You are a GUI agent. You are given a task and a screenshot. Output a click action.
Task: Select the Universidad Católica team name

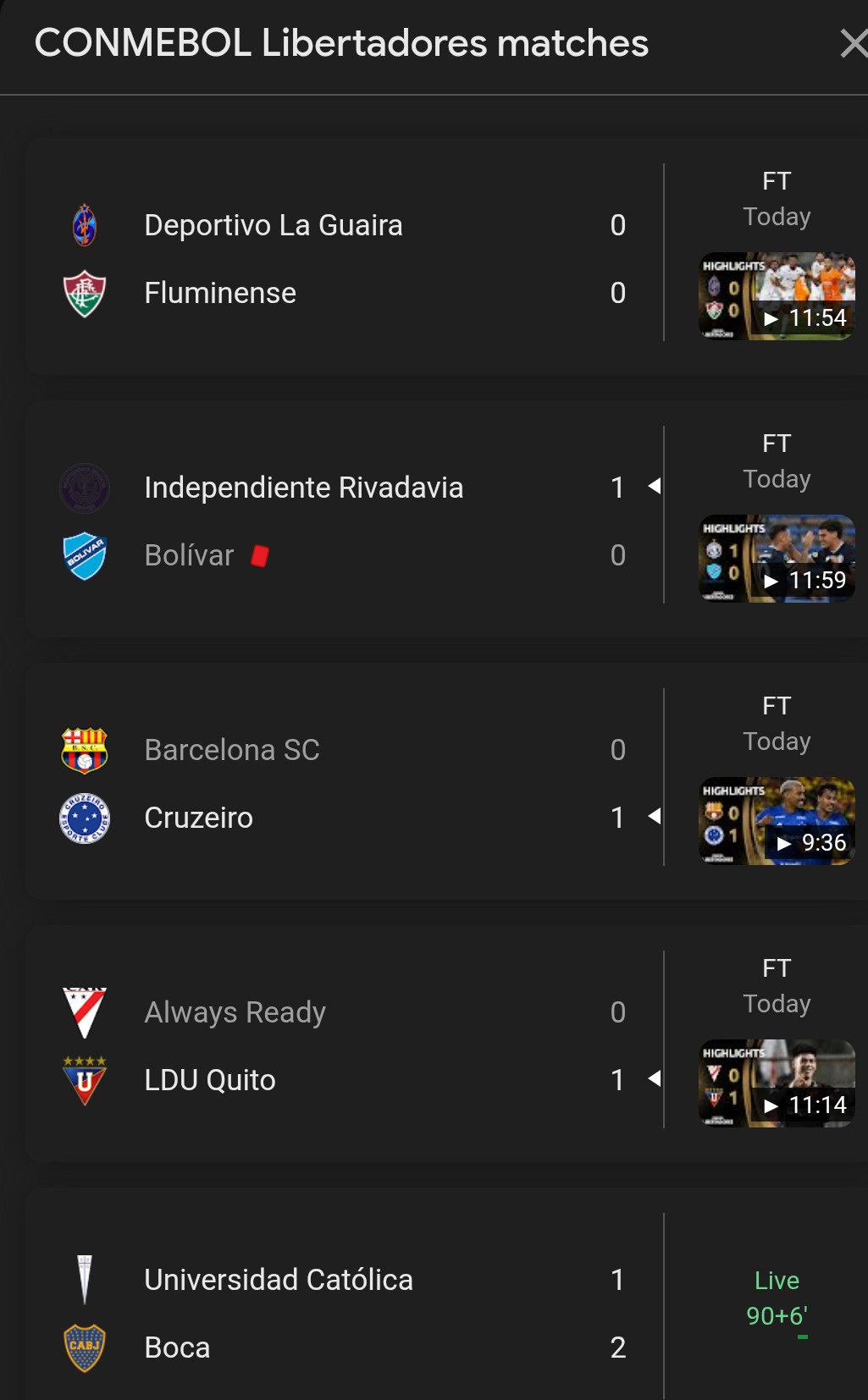click(x=278, y=1280)
